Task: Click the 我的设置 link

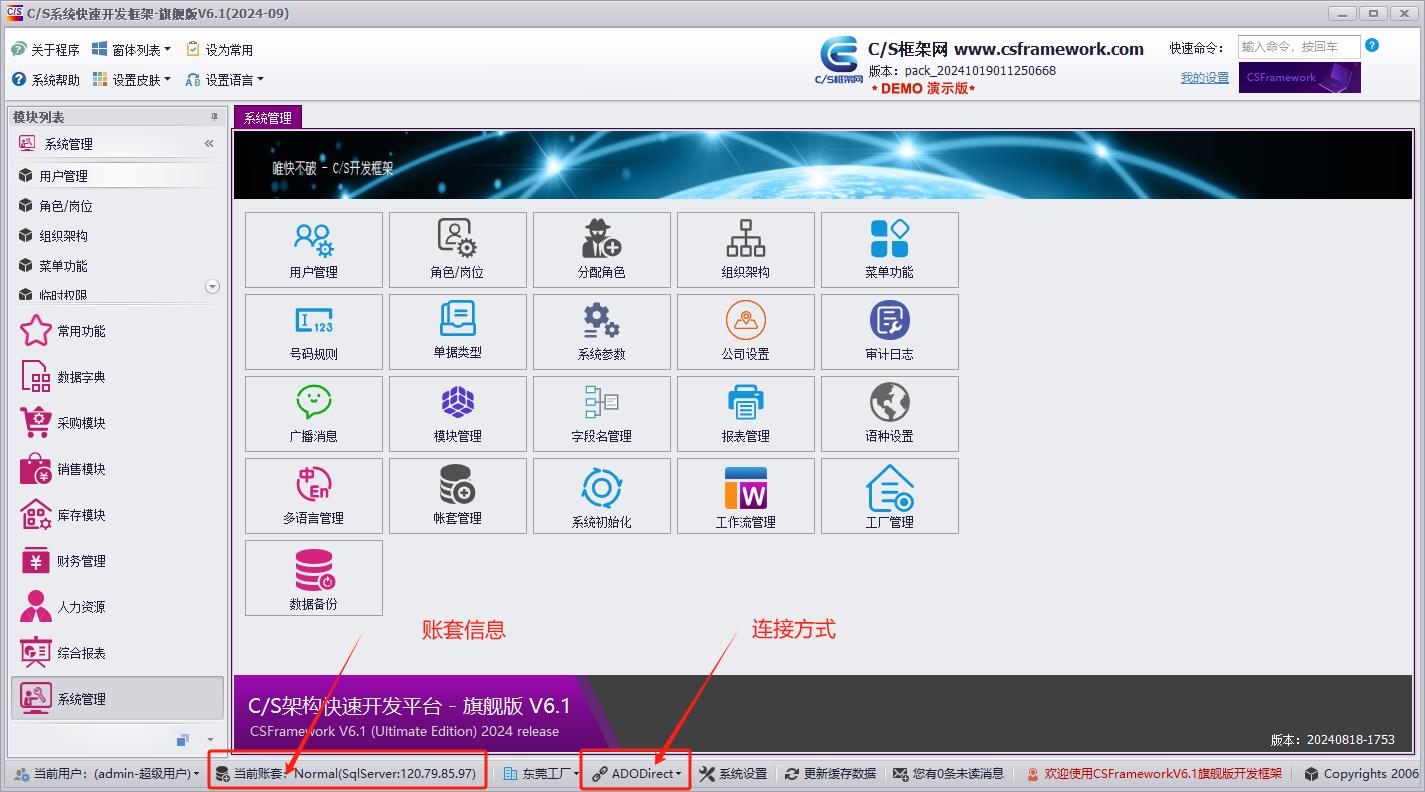Action: click(1204, 78)
